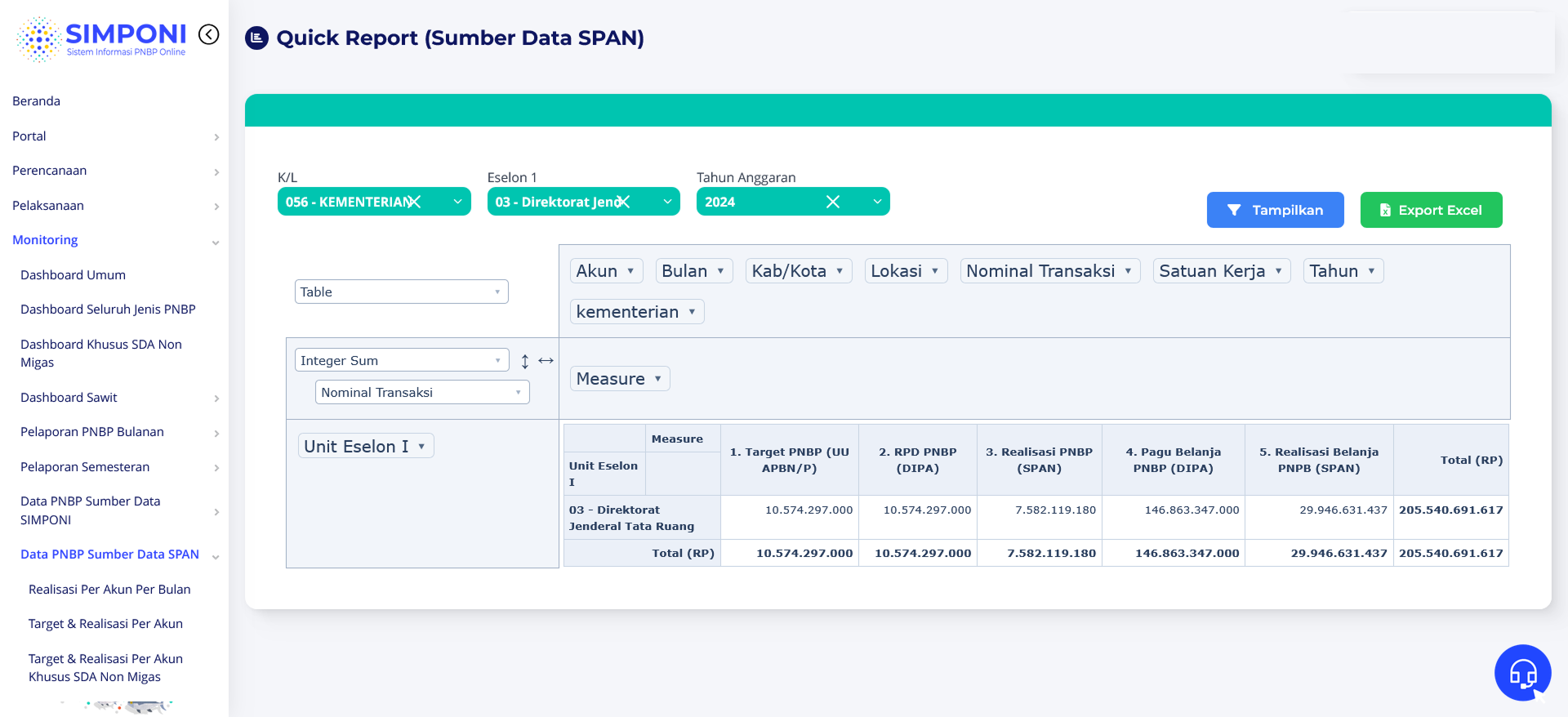1568x717 pixels.
Task: Click the vertical sort arrow icon
Action: [525, 361]
